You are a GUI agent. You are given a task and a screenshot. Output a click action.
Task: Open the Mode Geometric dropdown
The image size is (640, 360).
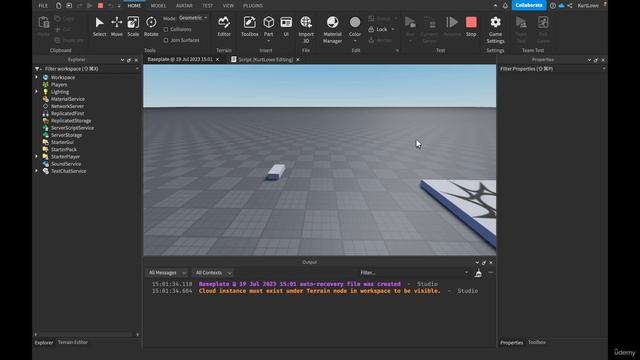point(193,18)
